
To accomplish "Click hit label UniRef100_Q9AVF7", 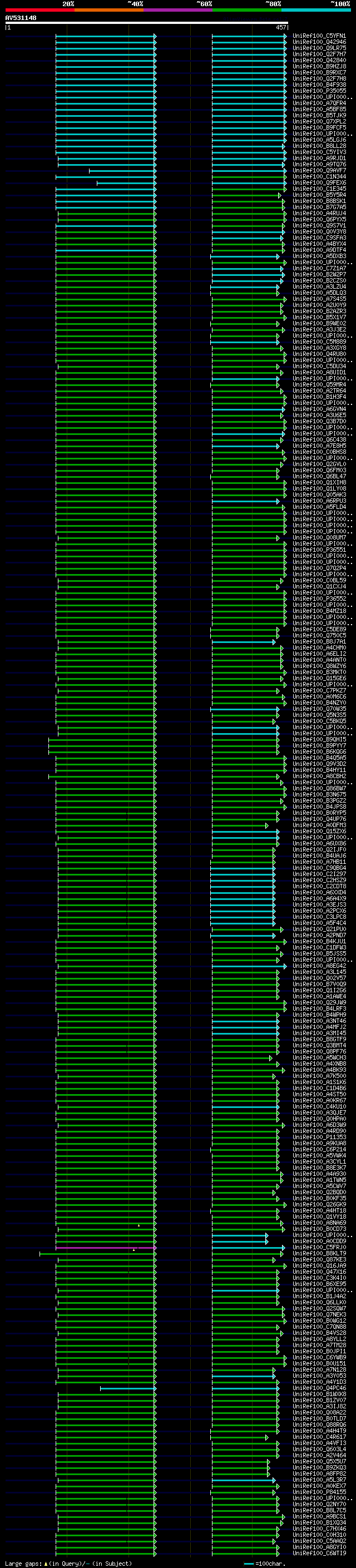I will 319,170.
